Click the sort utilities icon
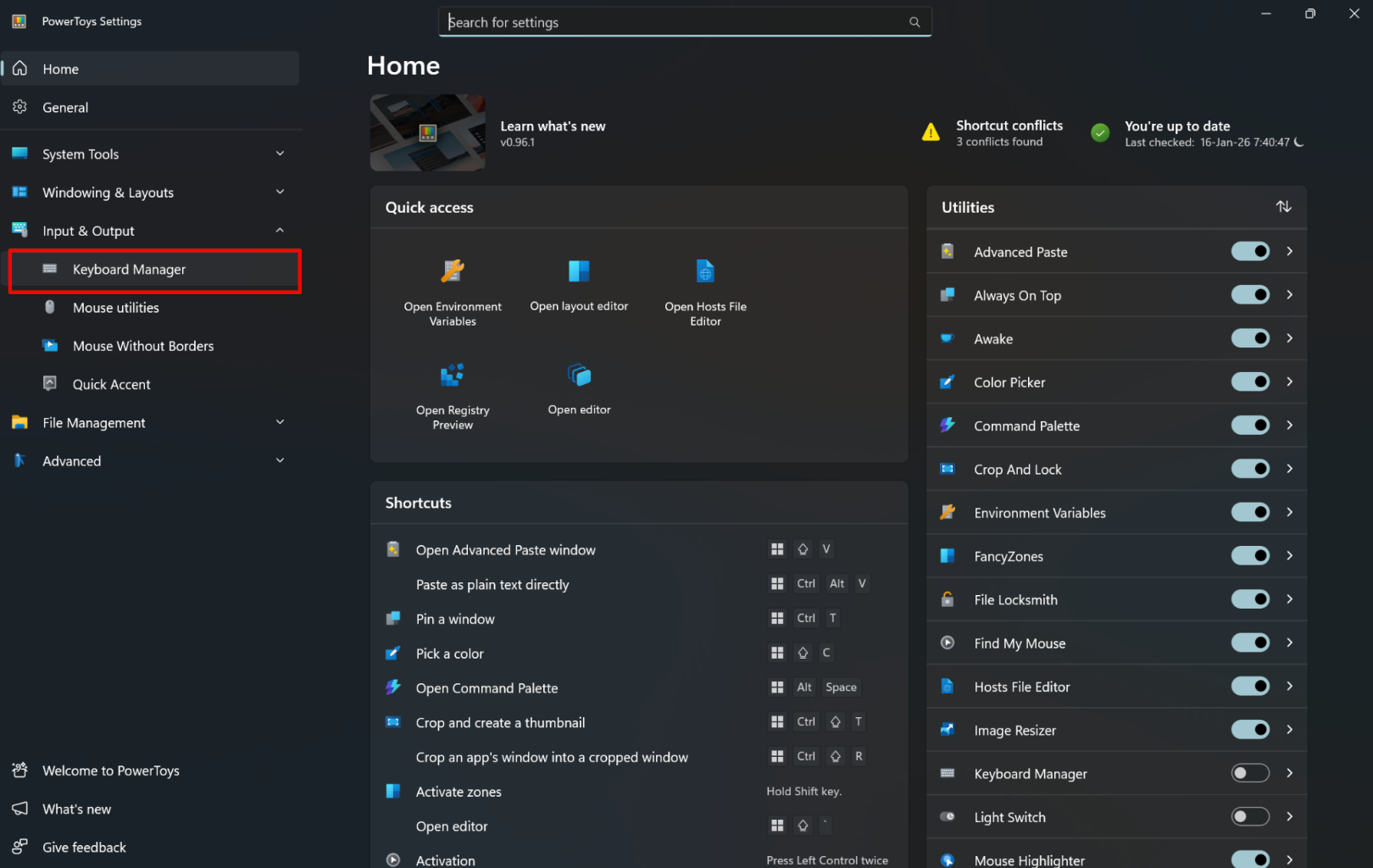The height and width of the screenshot is (868, 1373). (1283, 207)
